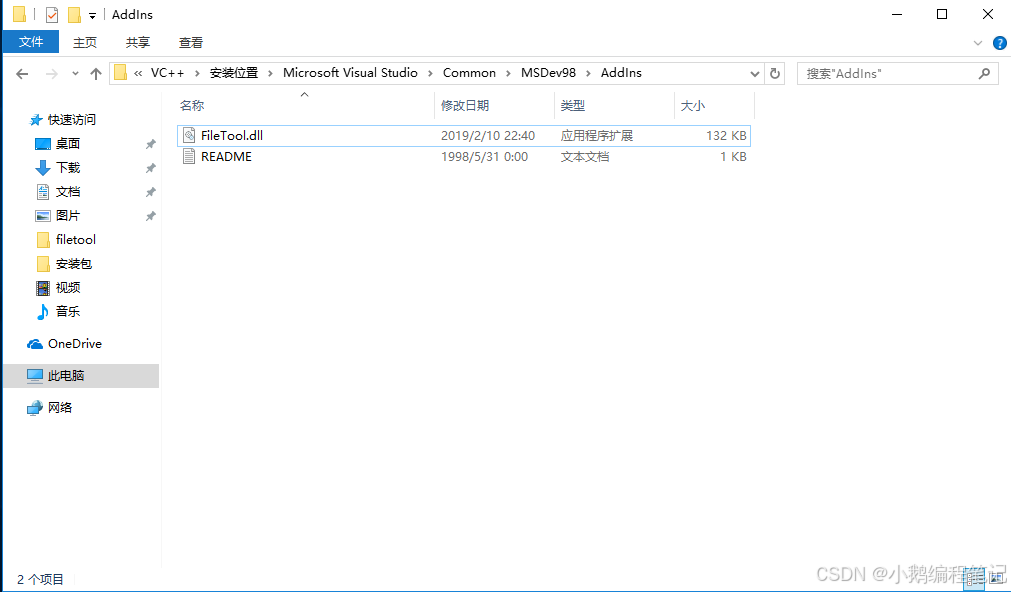Unpin 图片 using its pin icon
This screenshot has height=592, width=1011.
(150, 215)
